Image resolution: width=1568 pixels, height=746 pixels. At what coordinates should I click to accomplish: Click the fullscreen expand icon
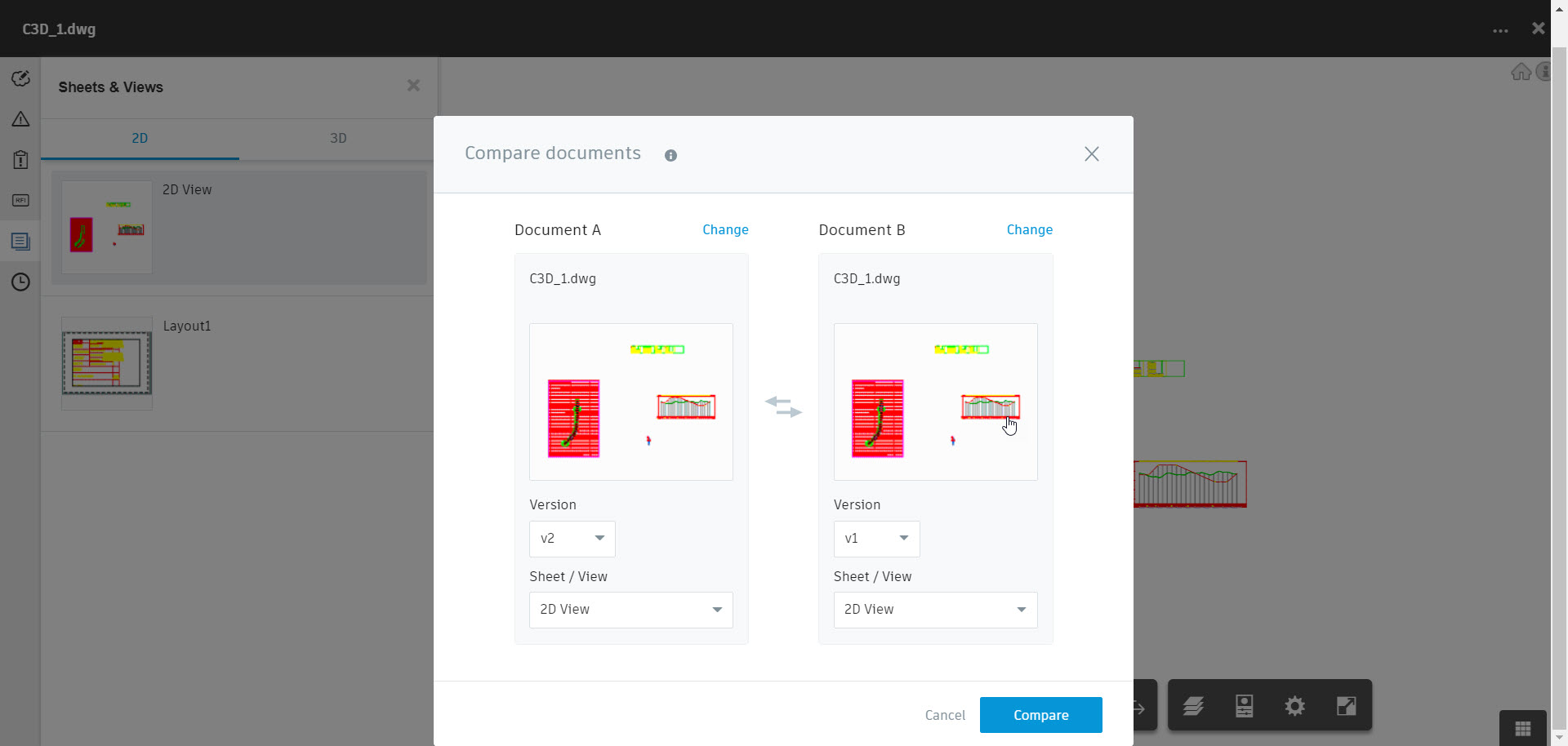tap(1347, 705)
